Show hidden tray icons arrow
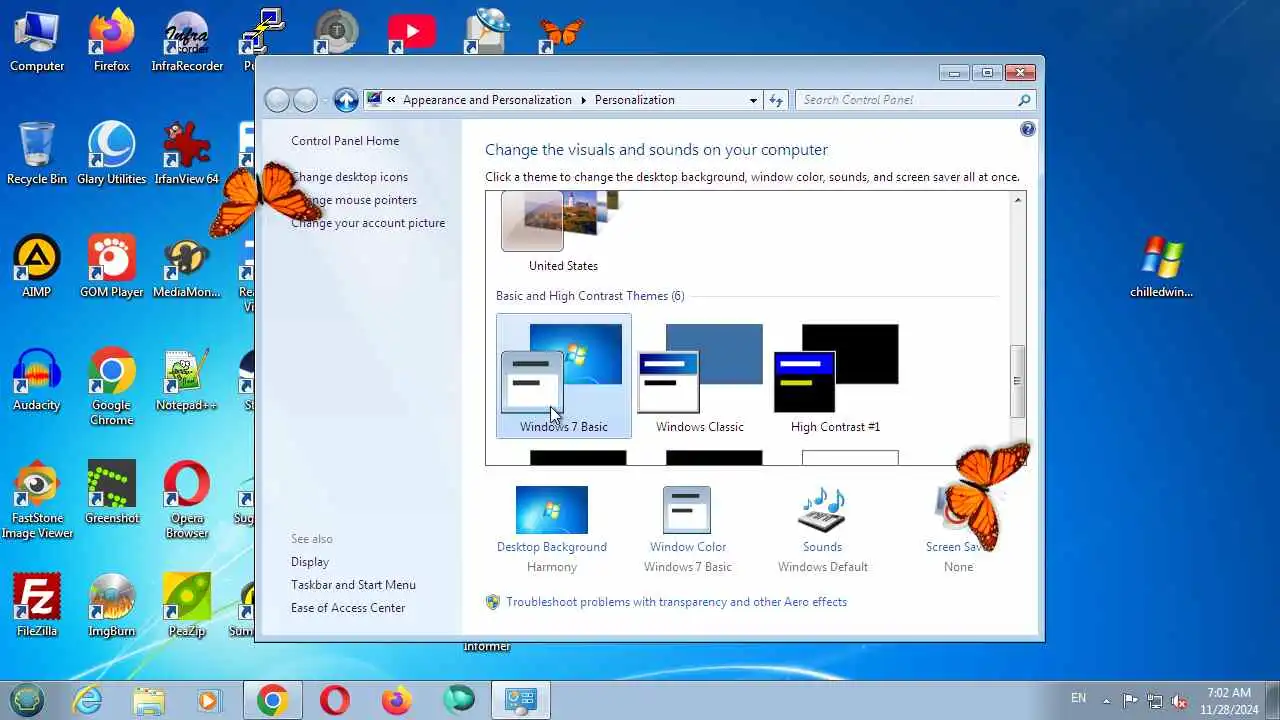Viewport: 1280px width, 720px height. pyautogui.click(x=1106, y=700)
